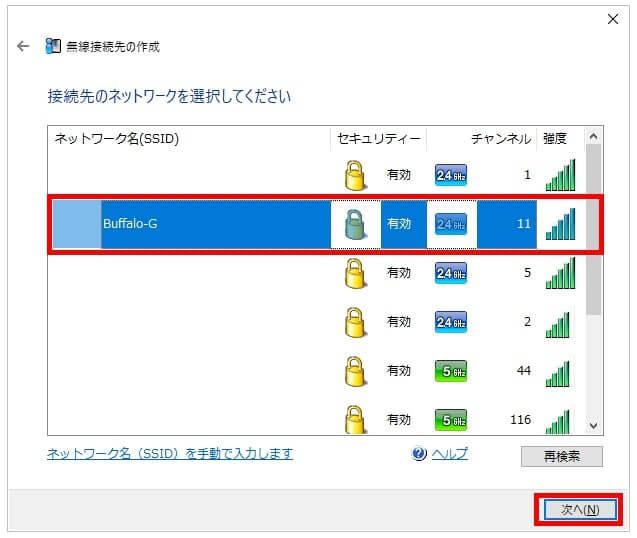The image size is (637, 538).
Task: Click the padlock icon in channel 5 row
Action: point(355,273)
